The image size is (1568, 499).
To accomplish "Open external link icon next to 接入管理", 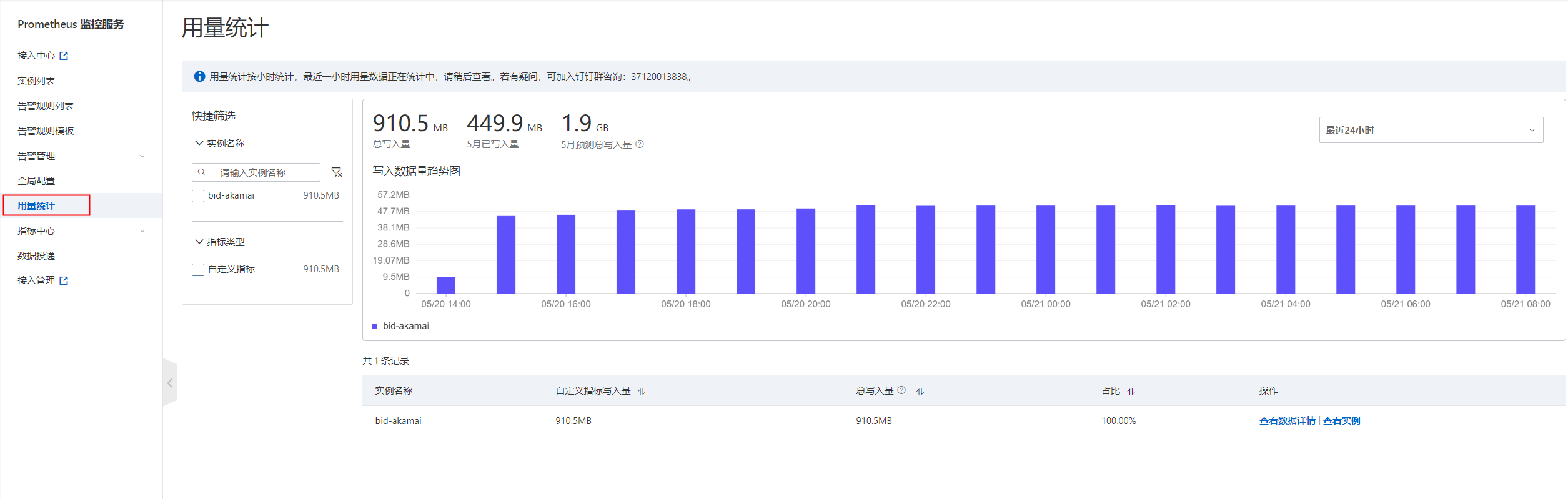I will 64,281.
